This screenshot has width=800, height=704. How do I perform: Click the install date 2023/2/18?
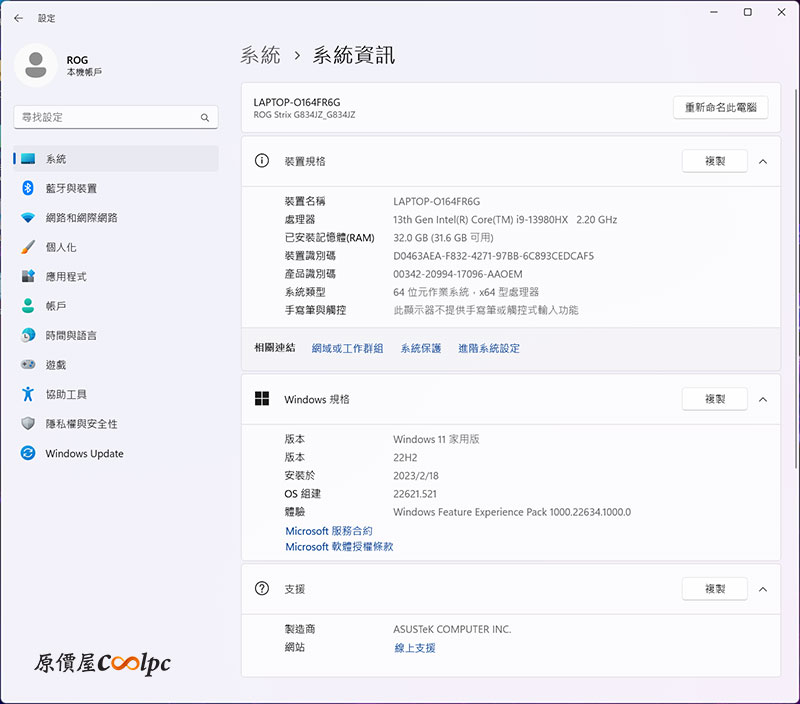point(416,476)
